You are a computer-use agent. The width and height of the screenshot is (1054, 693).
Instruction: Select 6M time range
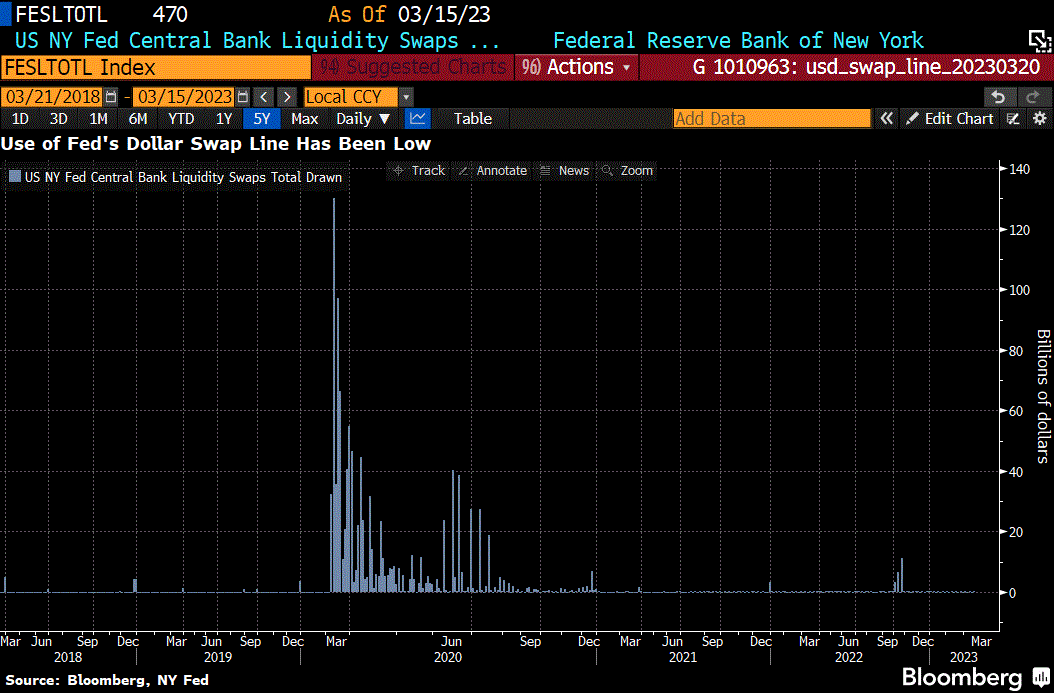tap(138, 118)
